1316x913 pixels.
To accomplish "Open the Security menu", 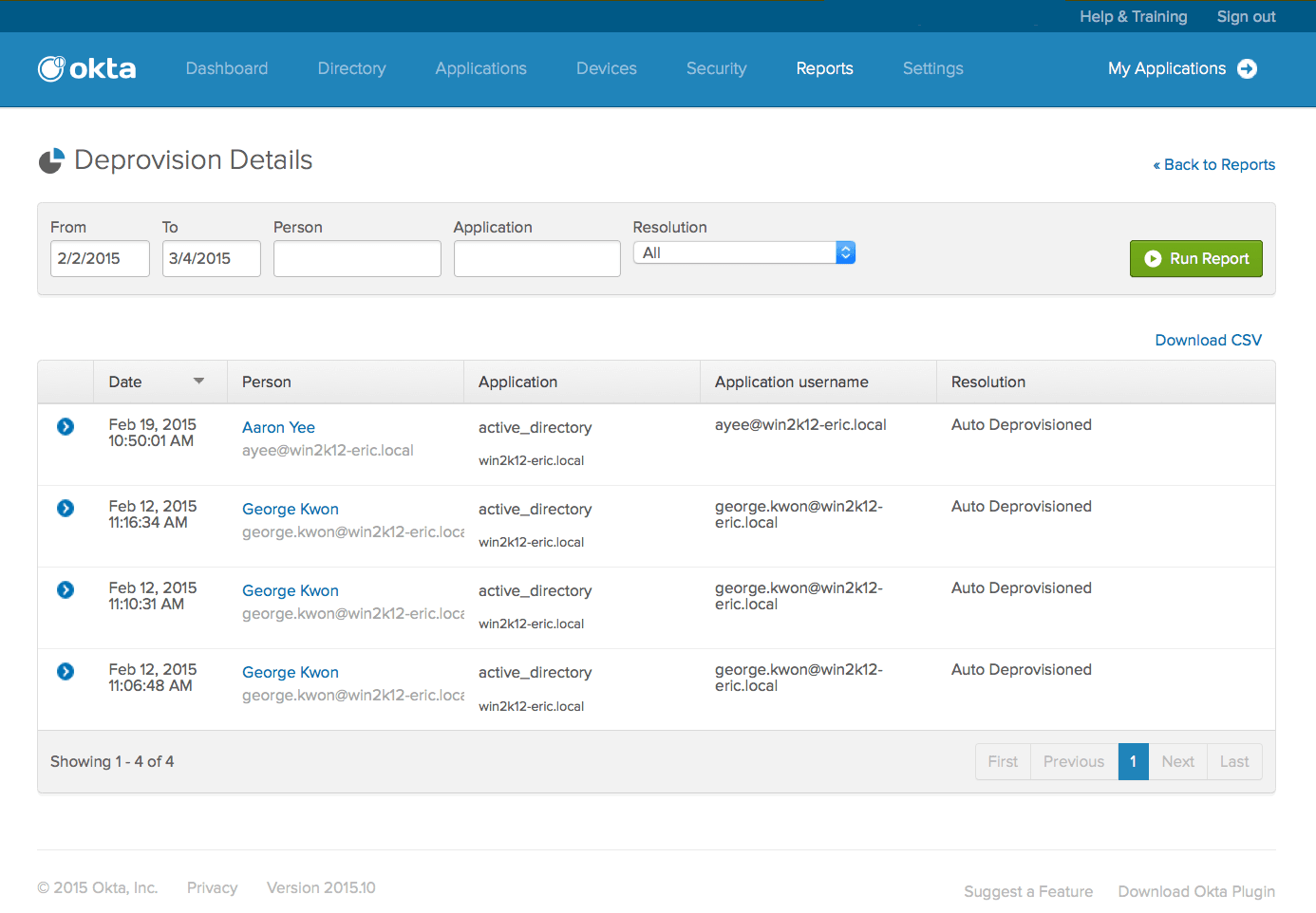I will [x=716, y=68].
